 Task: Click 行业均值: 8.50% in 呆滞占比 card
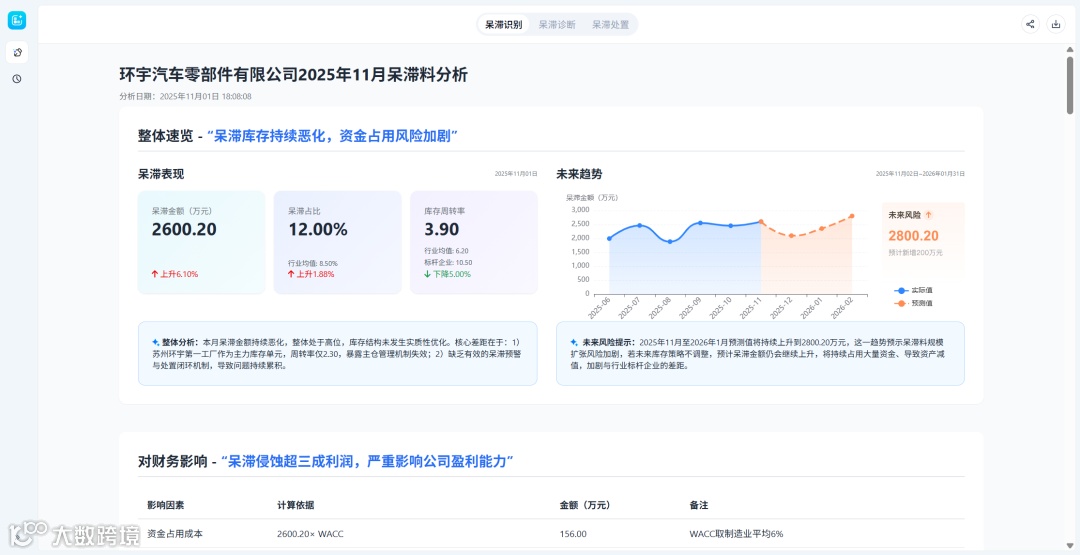313,264
